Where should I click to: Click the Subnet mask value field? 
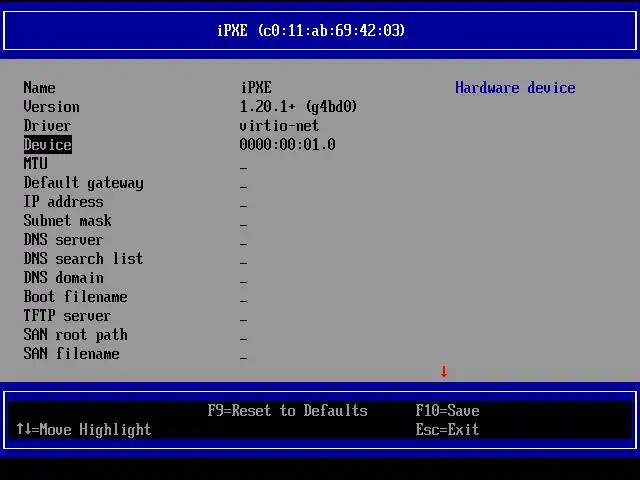pyautogui.click(x=244, y=224)
